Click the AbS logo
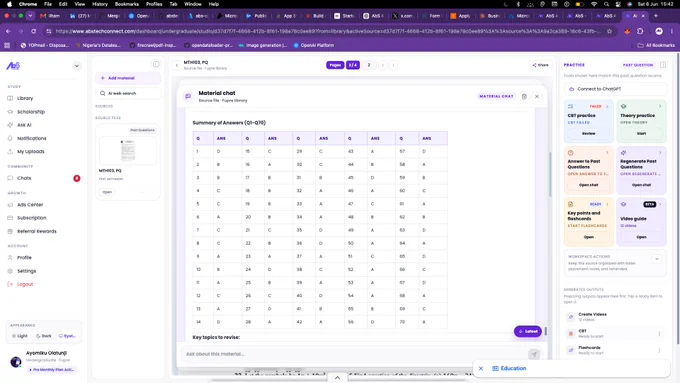Image resolution: width=680 pixels, height=383 pixels. (13, 66)
